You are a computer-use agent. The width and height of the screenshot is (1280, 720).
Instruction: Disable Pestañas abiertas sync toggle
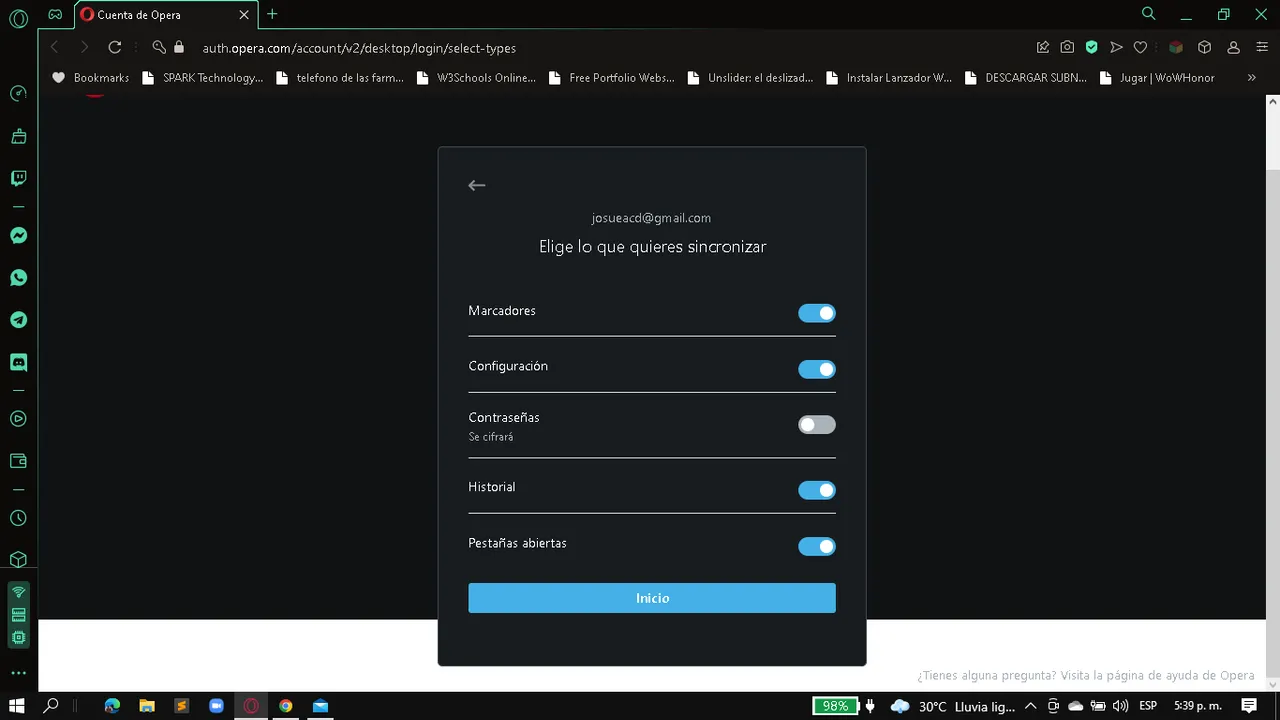pyautogui.click(x=817, y=546)
